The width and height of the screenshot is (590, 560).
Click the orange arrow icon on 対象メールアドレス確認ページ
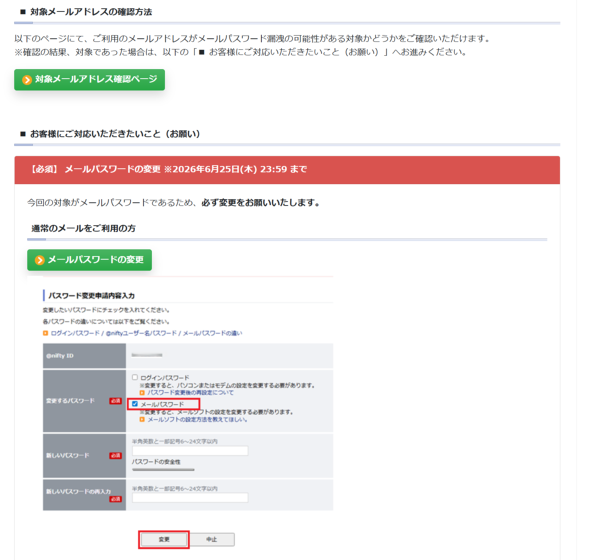[27, 80]
